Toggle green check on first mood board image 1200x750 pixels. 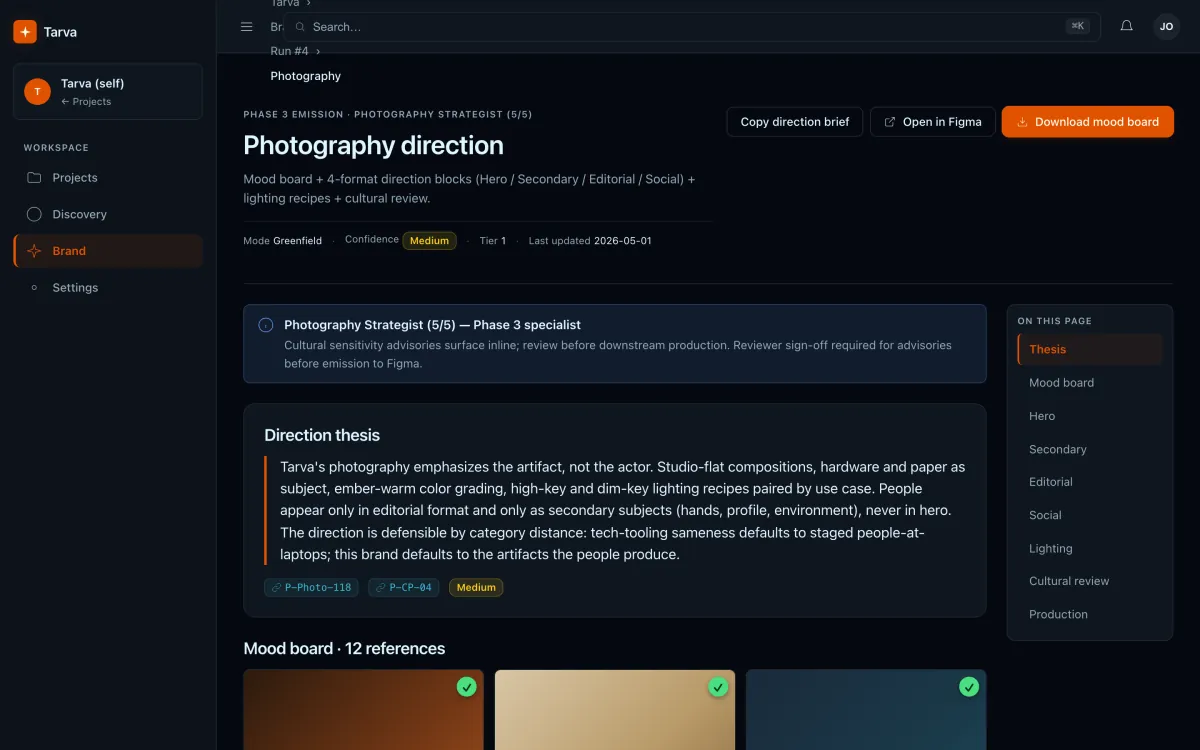tap(467, 687)
